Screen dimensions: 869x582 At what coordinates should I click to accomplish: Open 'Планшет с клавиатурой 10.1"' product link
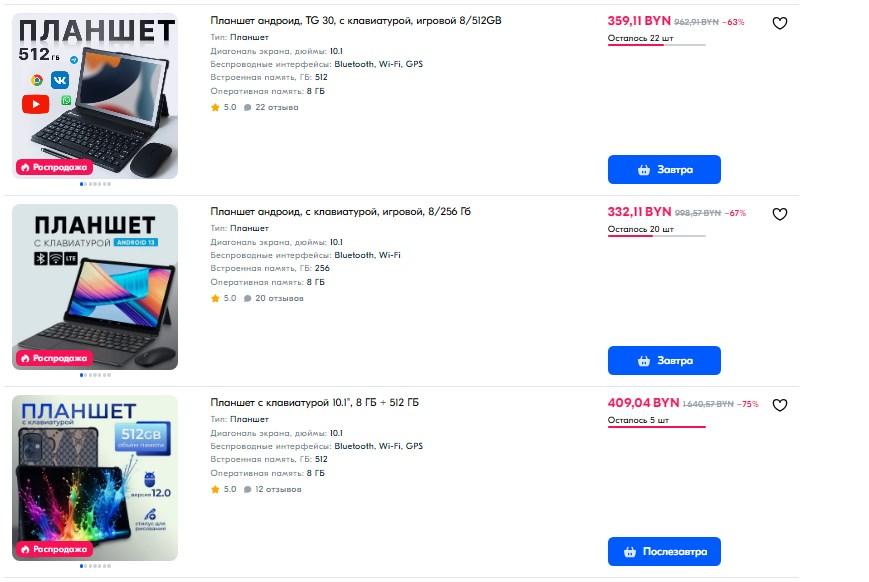click(315, 403)
